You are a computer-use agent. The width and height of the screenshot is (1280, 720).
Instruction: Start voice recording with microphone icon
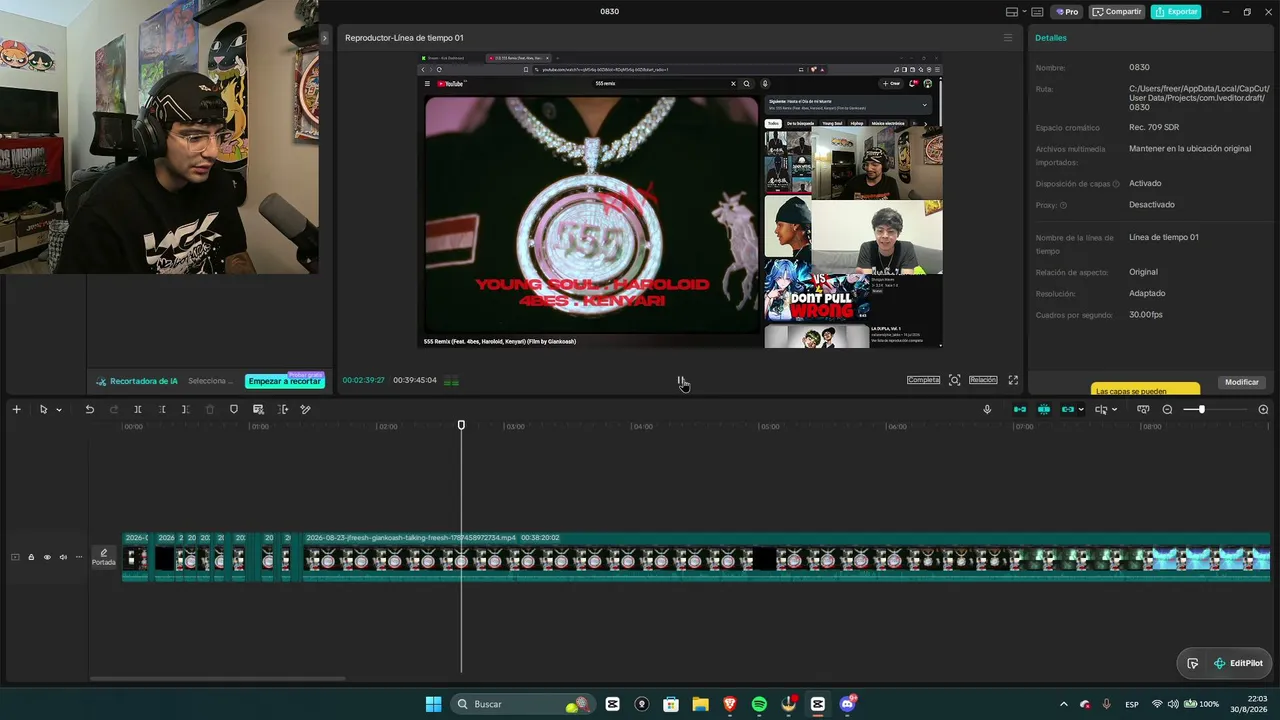point(987,409)
